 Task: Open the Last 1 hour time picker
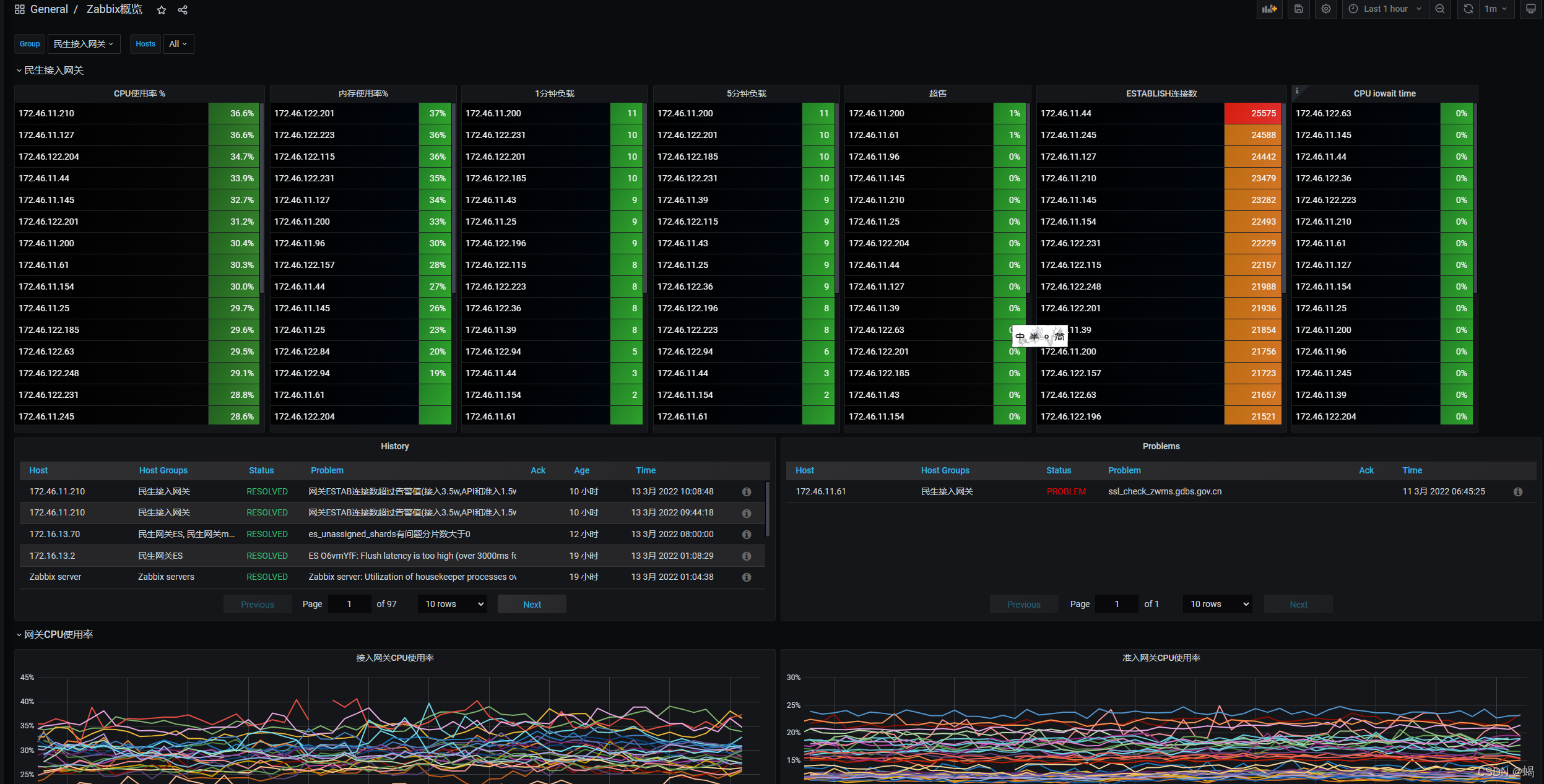1386,9
